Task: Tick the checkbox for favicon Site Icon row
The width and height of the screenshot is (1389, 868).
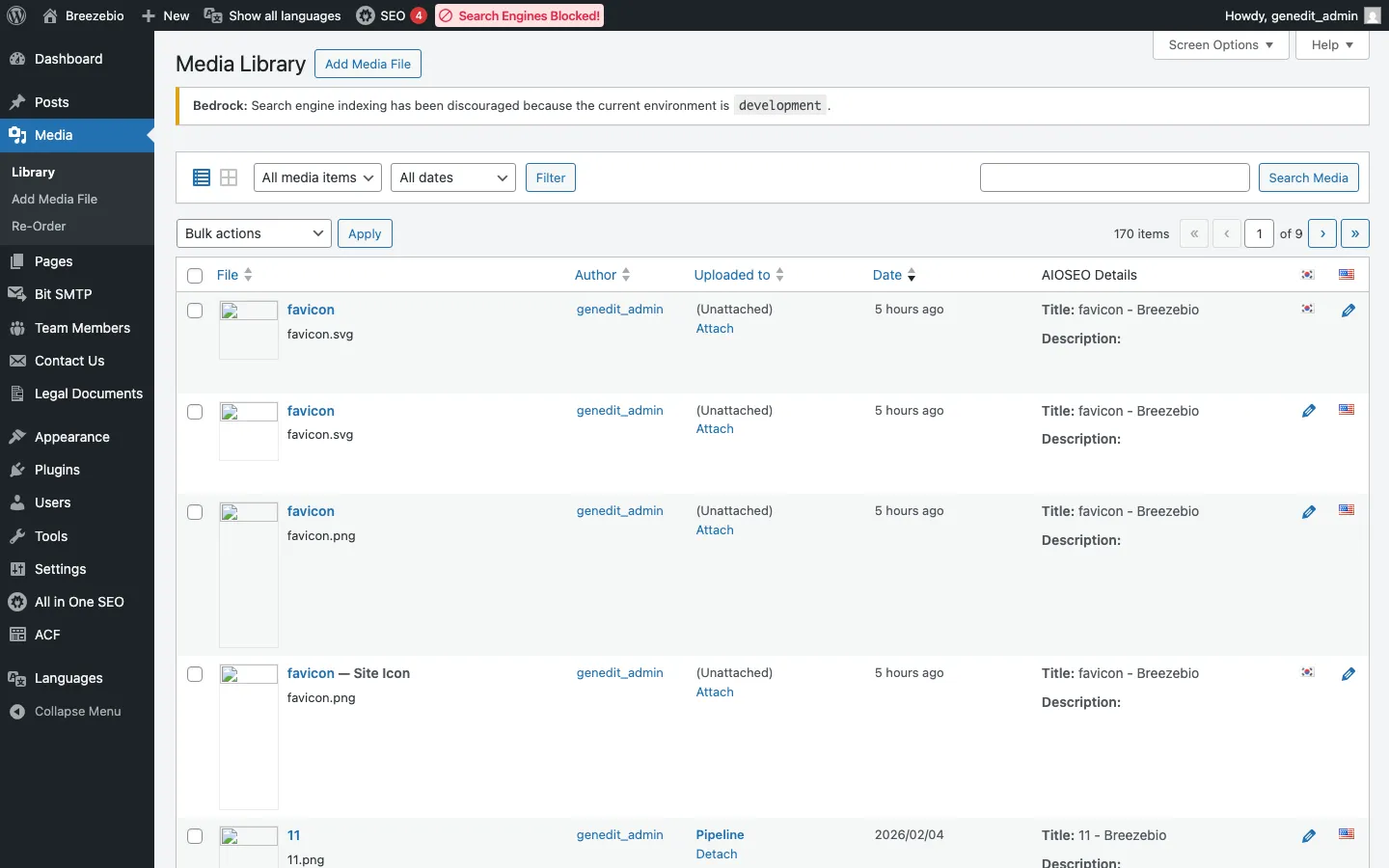Action: point(195,674)
